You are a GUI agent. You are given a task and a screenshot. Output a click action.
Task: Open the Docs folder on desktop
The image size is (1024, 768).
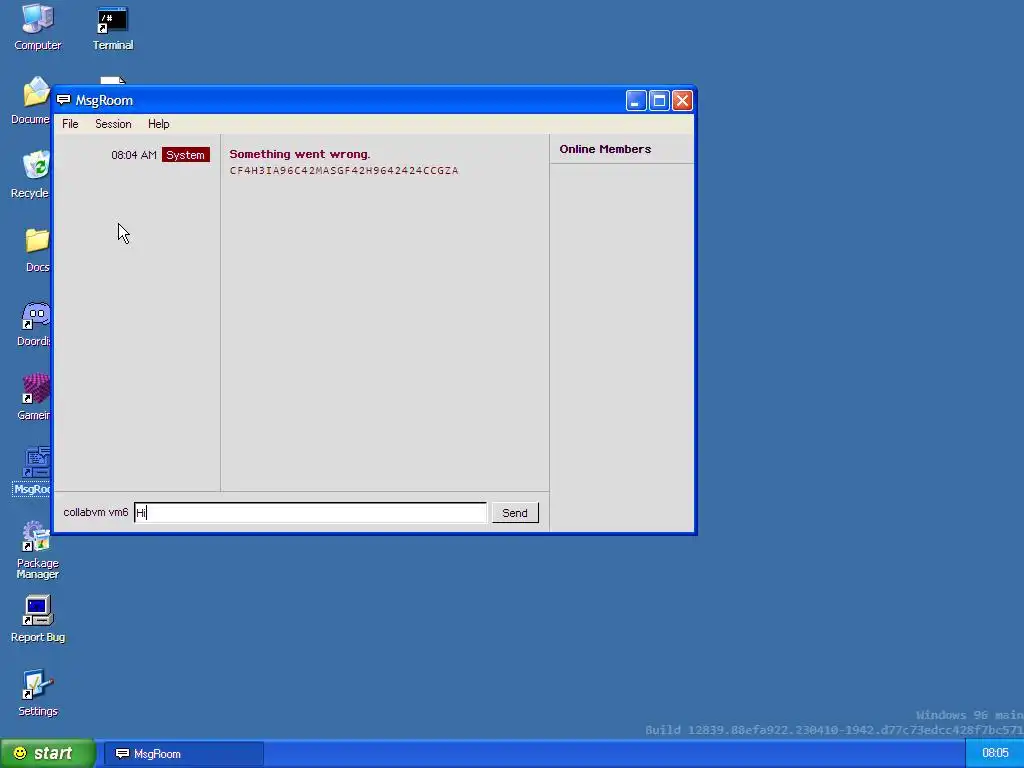[37, 249]
